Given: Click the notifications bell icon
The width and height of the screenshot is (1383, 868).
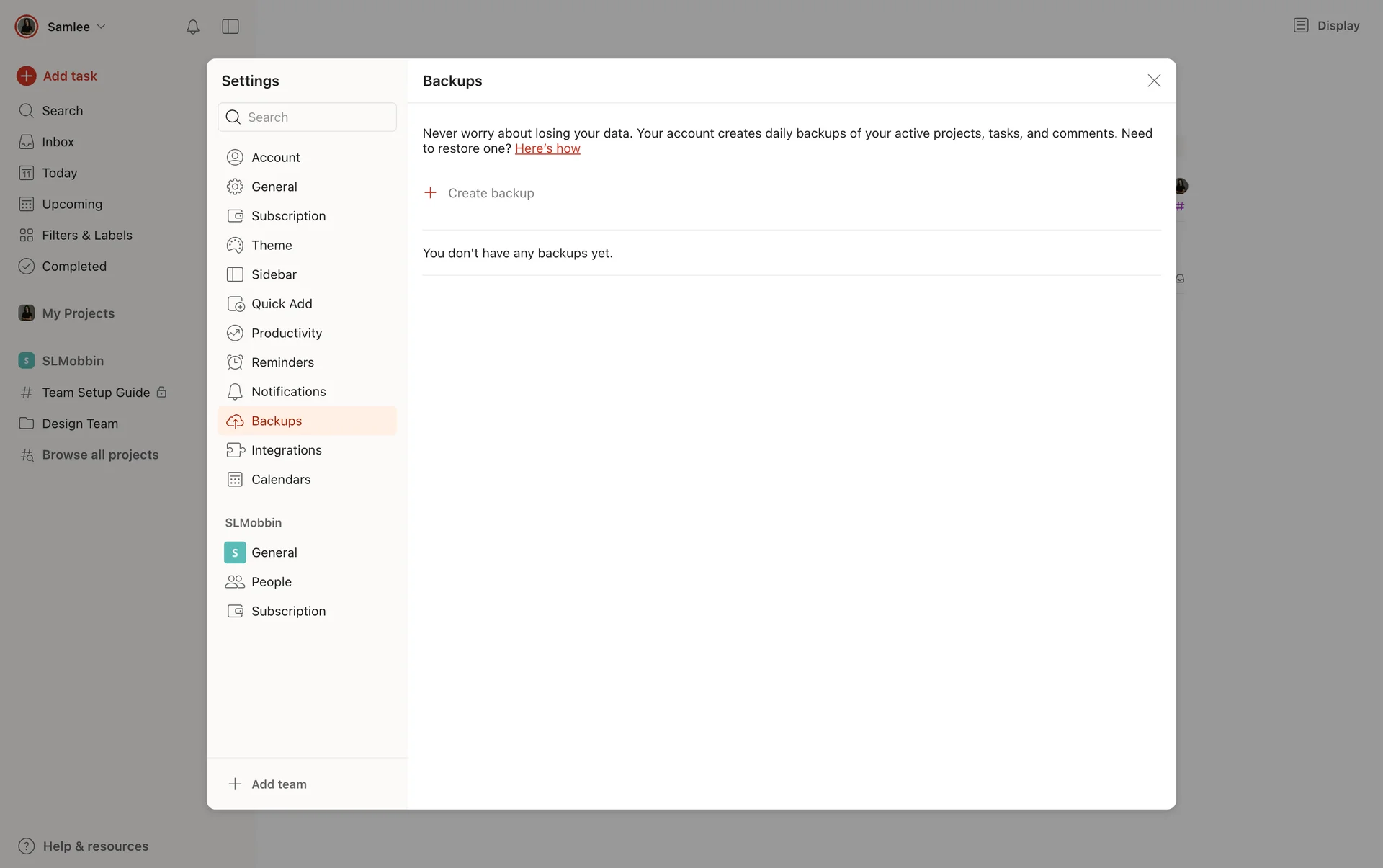Looking at the screenshot, I should pyautogui.click(x=192, y=27).
